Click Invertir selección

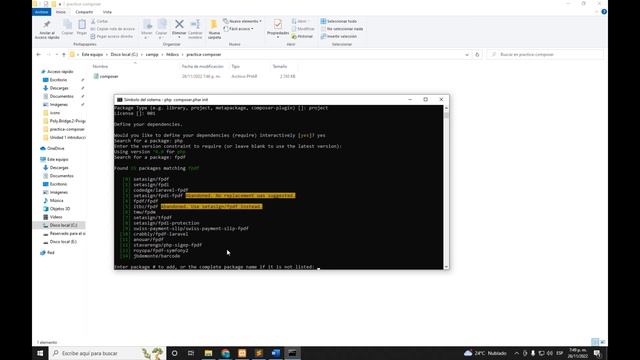coord(339,36)
